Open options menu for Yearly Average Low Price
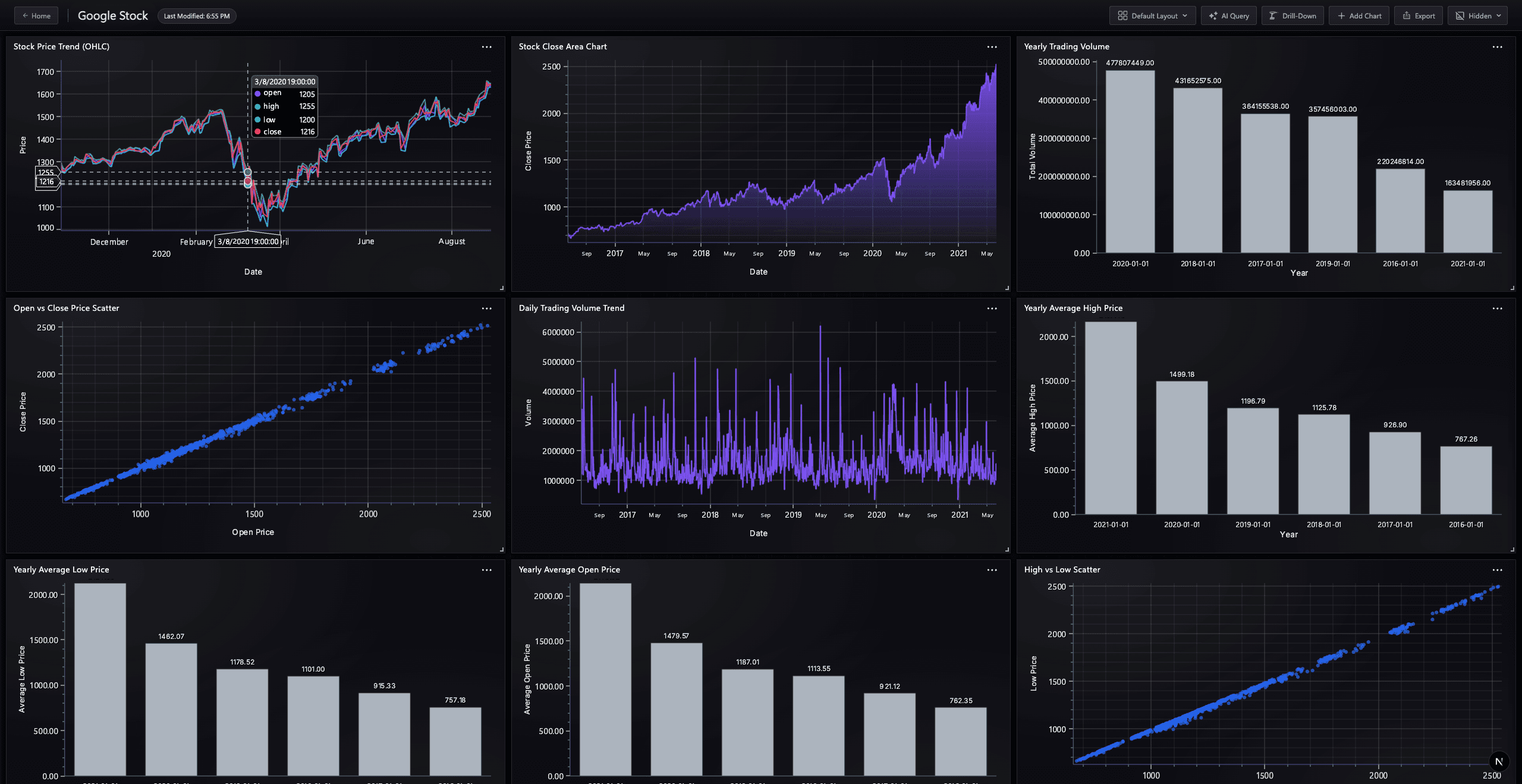Viewport: 1522px width, 784px height. tap(487, 570)
